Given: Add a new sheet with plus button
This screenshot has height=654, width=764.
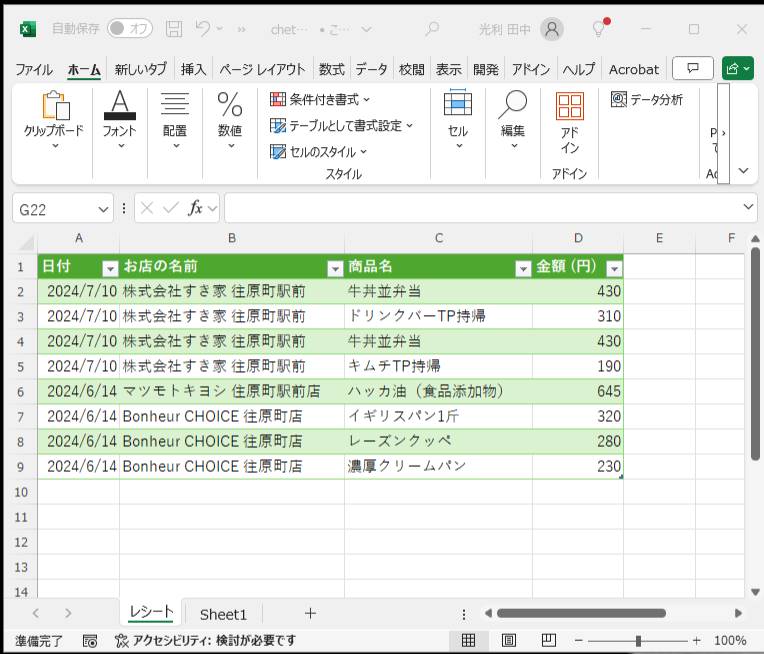Looking at the screenshot, I should coord(310,613).
